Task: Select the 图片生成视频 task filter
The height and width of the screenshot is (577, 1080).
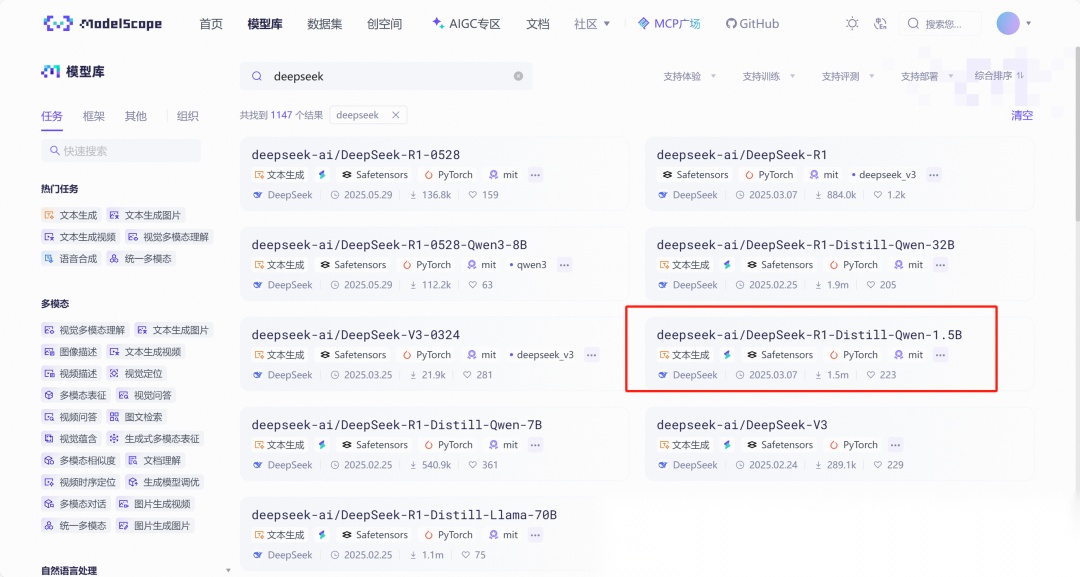Action: (x=154, y=504)
